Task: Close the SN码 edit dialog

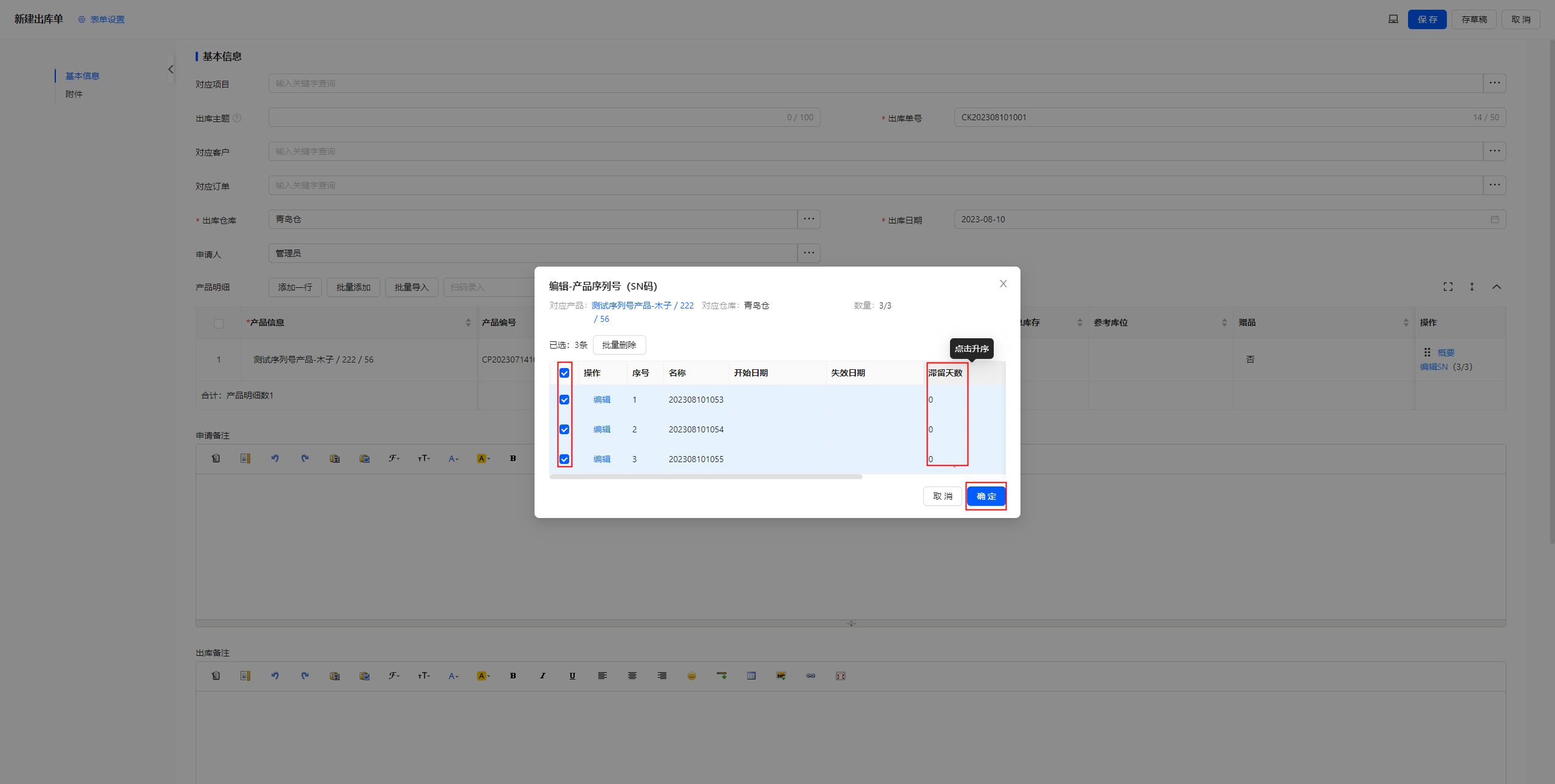Action: point(1003,284)
